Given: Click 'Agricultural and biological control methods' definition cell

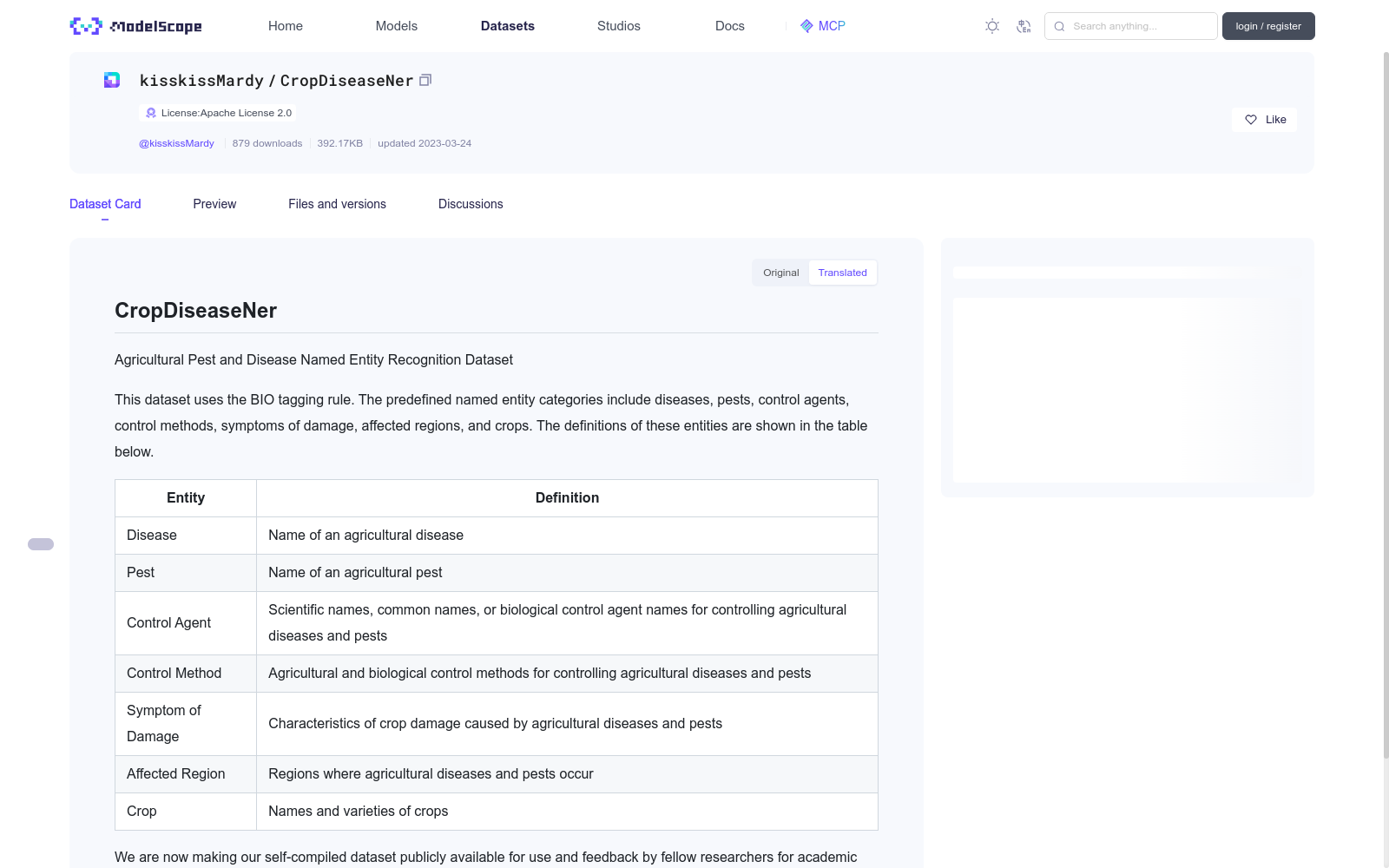Looking at the screenshot, I should point(567,674).
